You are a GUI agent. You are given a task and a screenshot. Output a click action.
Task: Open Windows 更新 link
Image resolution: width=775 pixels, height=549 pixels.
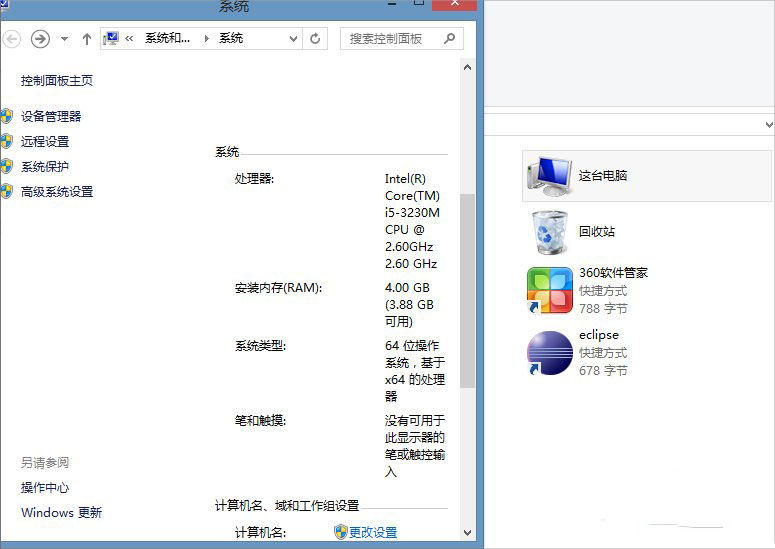tap(61, 512)
